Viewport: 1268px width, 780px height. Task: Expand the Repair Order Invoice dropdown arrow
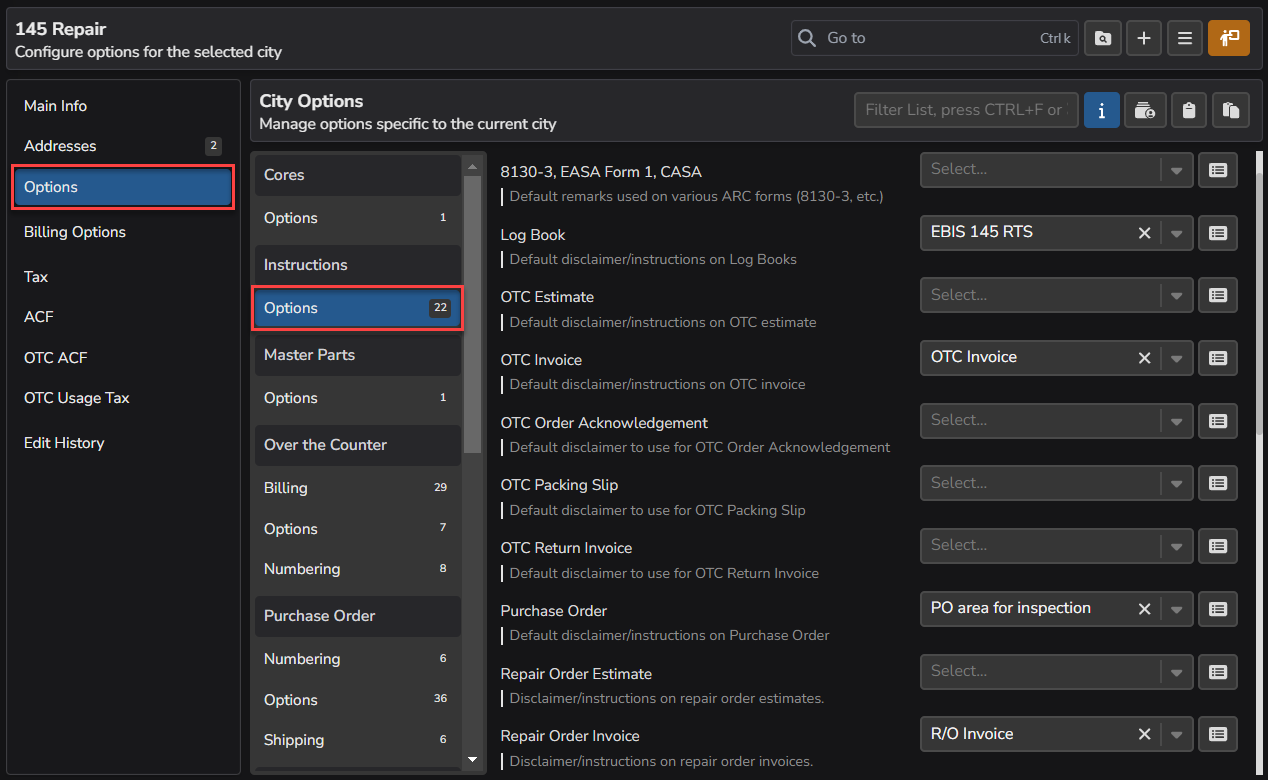tap(1177, 735)
